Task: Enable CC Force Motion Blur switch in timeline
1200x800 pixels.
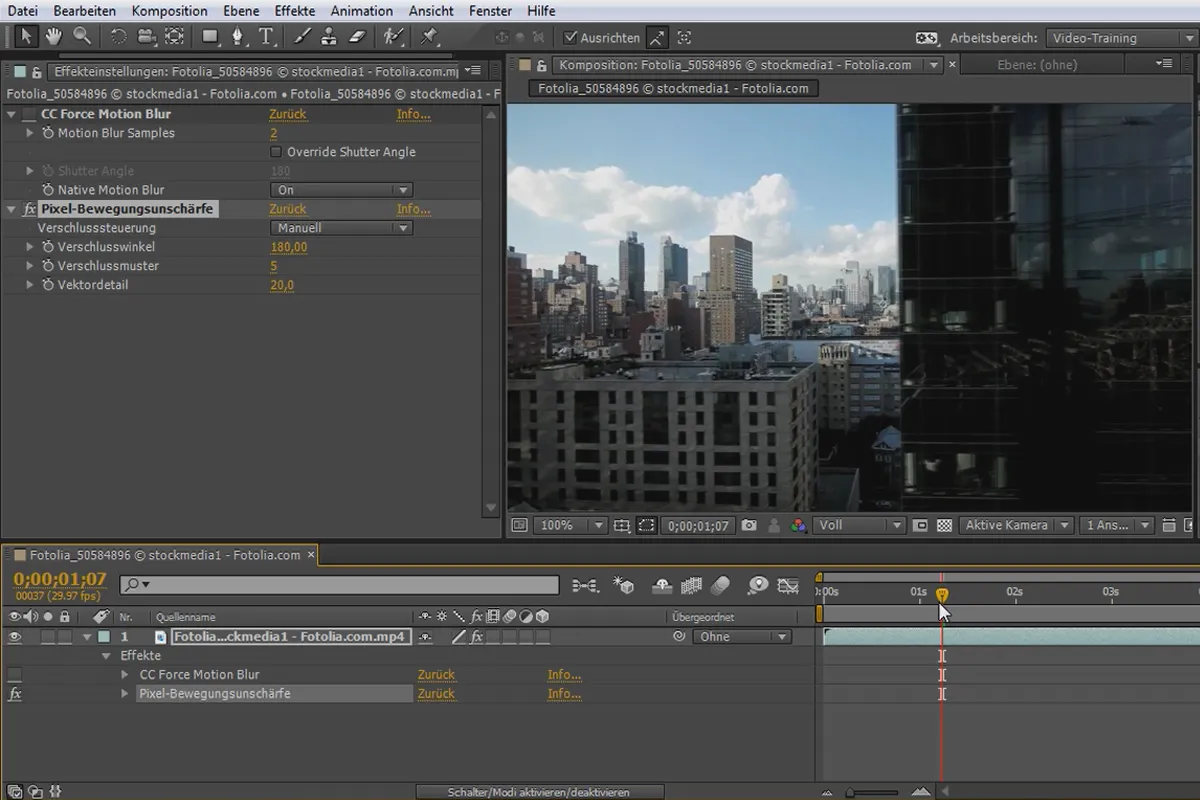Action: pyautogui.click(x=14, y=675)
